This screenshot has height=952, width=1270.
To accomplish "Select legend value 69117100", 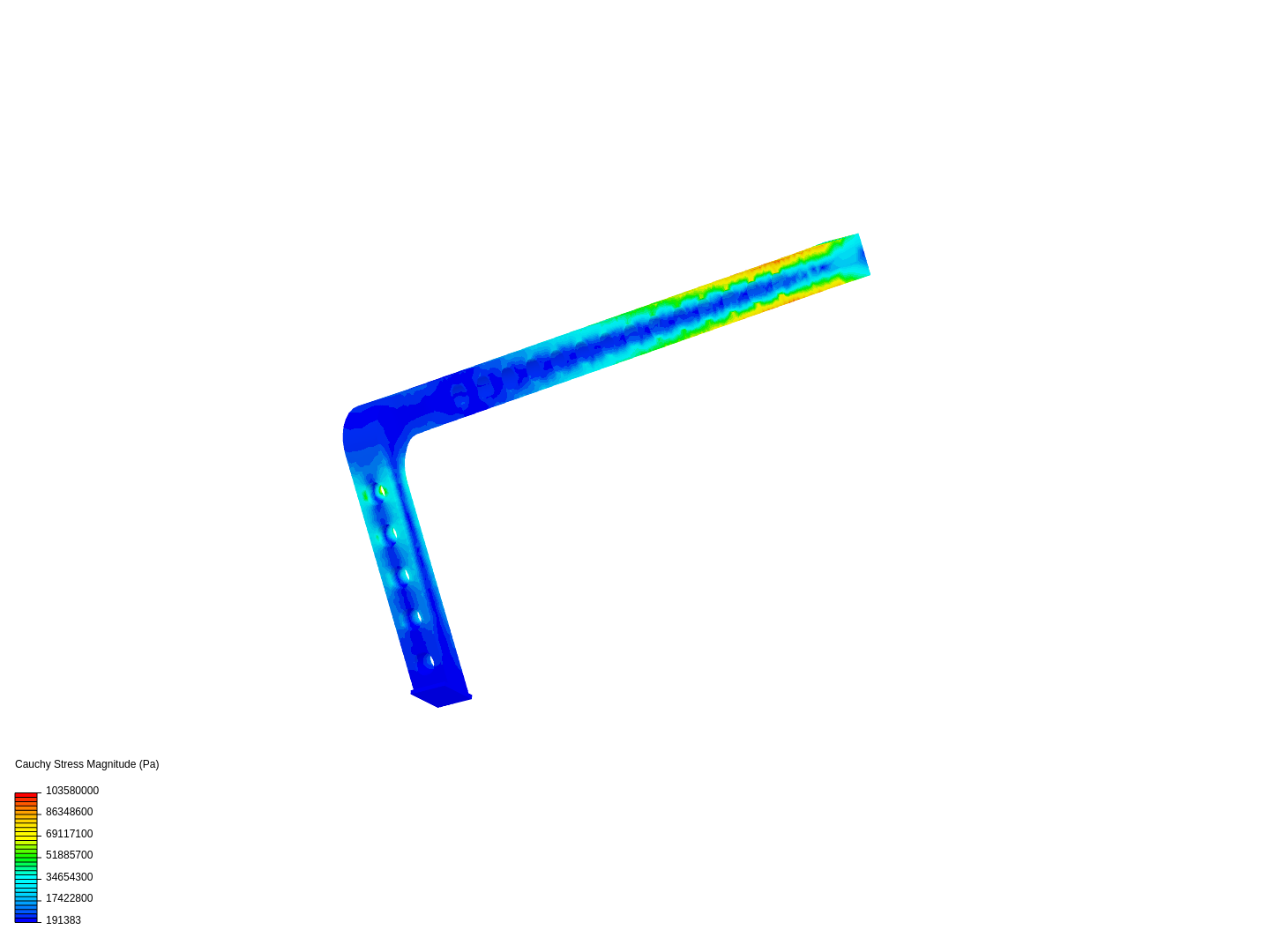I will point(69,834).
